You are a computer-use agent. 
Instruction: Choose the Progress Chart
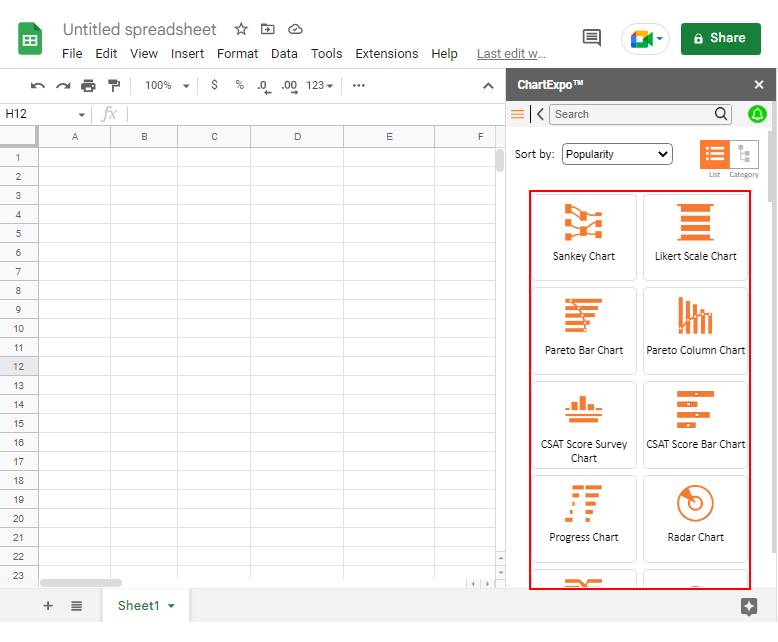tap(584, 519)
